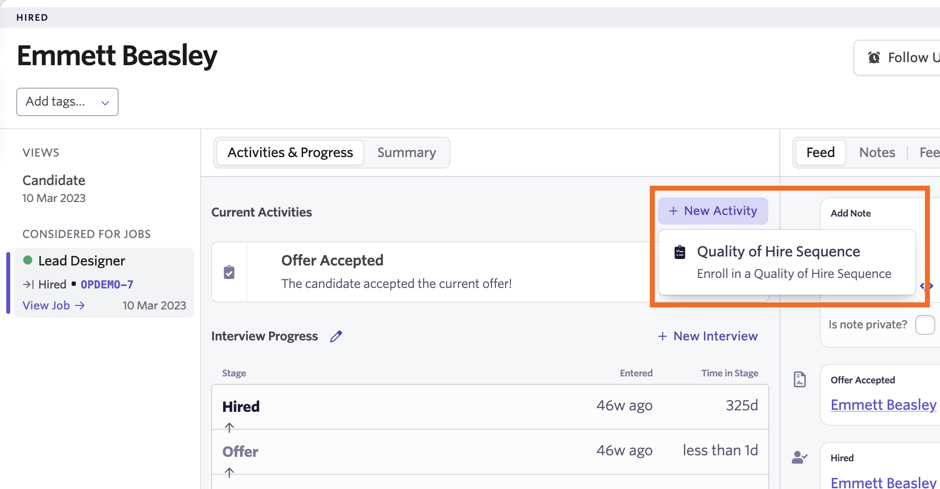Image resolution: width=940 pixels, height=489 pixels.
Task: Click the Follow Up button
Action: pos(897,58)
